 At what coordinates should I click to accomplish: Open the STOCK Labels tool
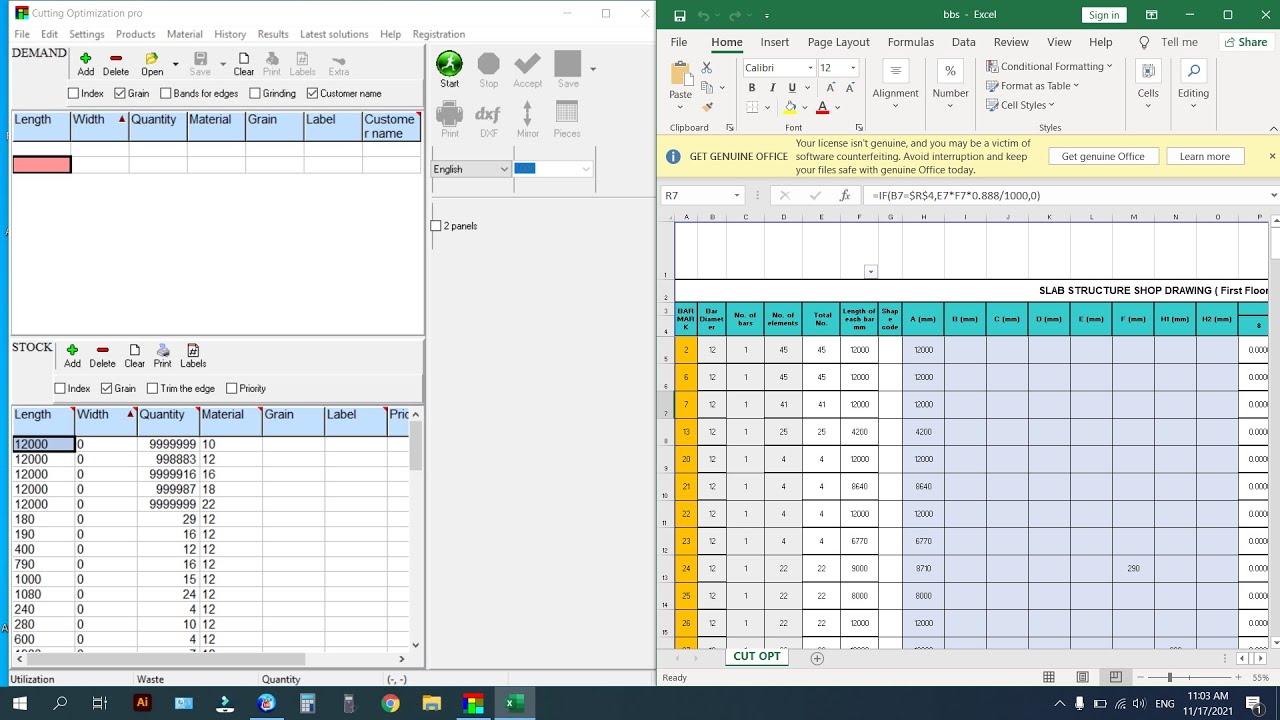(193, 356)
